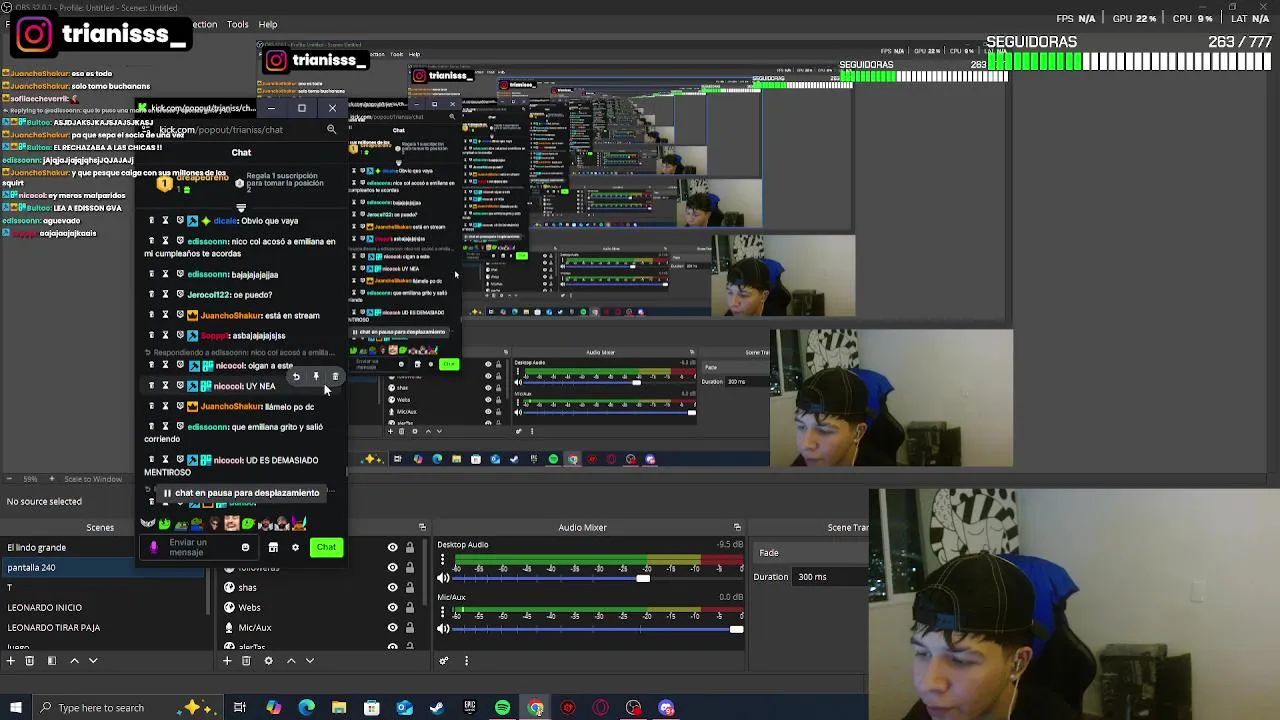Mute Desktop Audio via speaker icon

[x=444, y=577]
